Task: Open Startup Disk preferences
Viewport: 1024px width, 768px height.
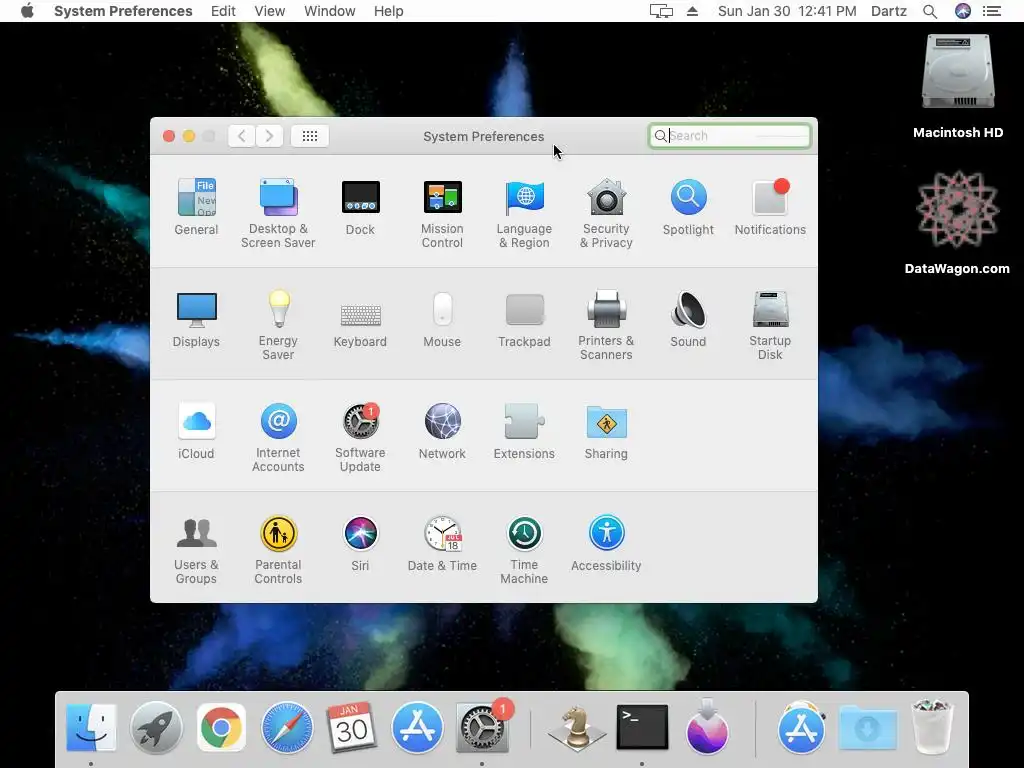Action: [x=770, y=325]
